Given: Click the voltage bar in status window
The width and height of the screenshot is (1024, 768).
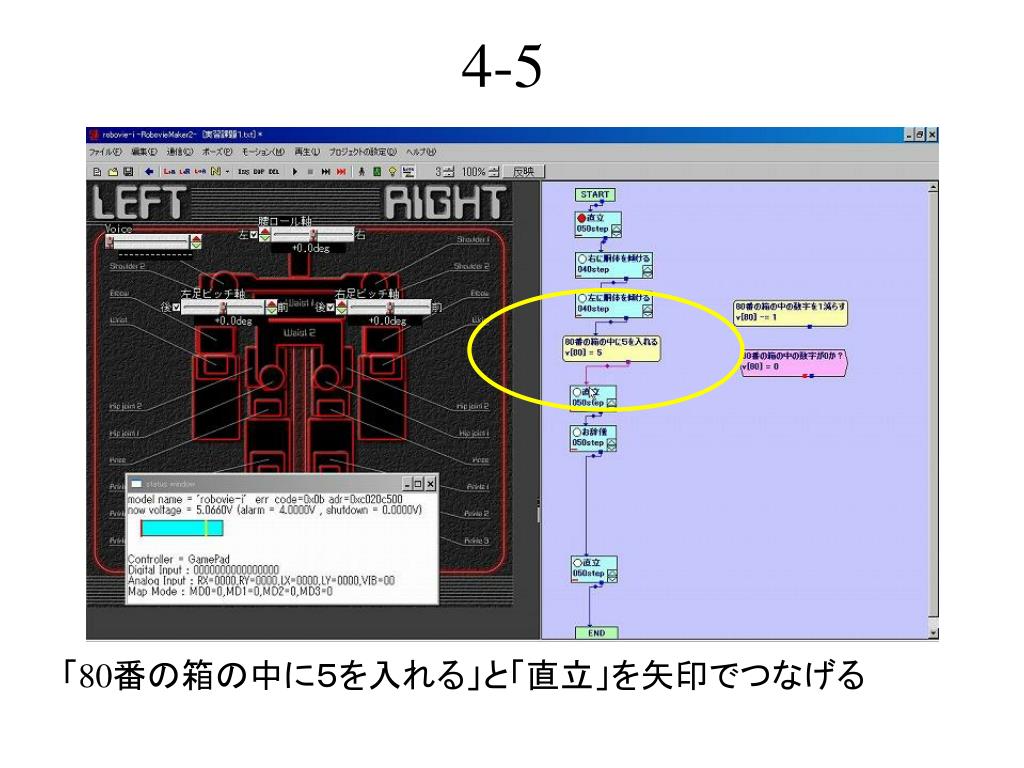Looking at the screenshot, I should pos(182,528).
